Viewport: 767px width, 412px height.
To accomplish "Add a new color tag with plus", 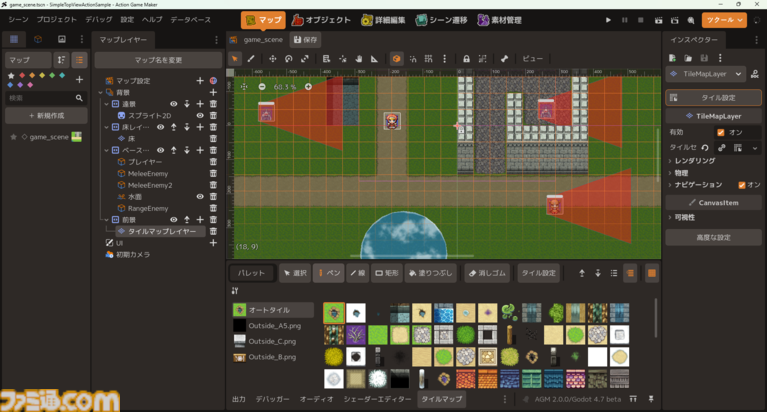I will (x=79, y=79).
